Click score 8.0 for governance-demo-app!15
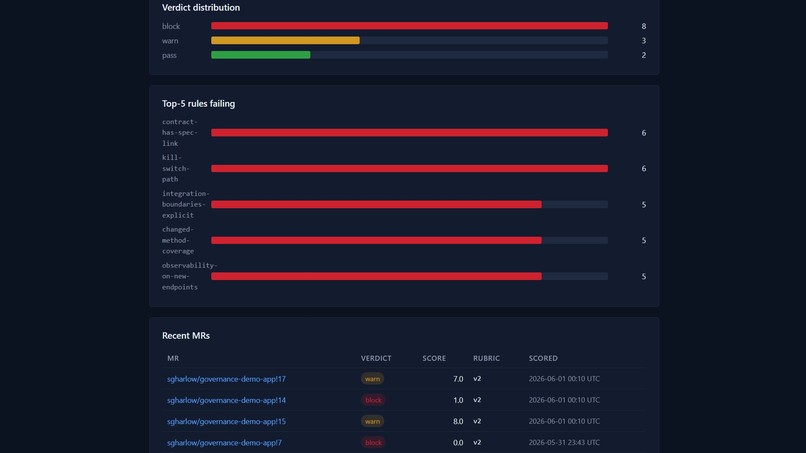Image resolution: width=806 pixels, height=453 pixels. tap(458, 421)
